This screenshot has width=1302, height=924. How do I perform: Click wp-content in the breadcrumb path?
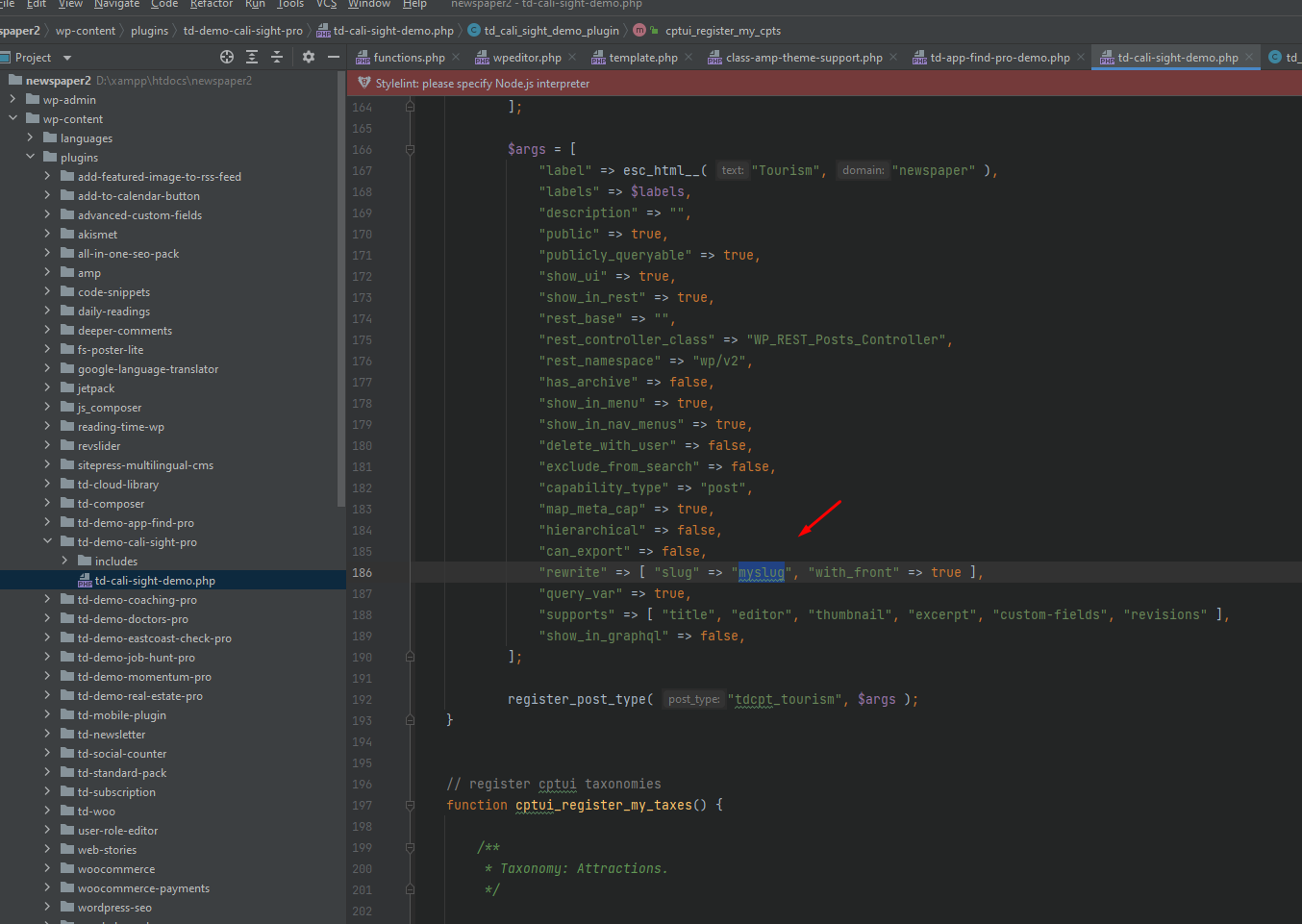(x=86, y=31)
